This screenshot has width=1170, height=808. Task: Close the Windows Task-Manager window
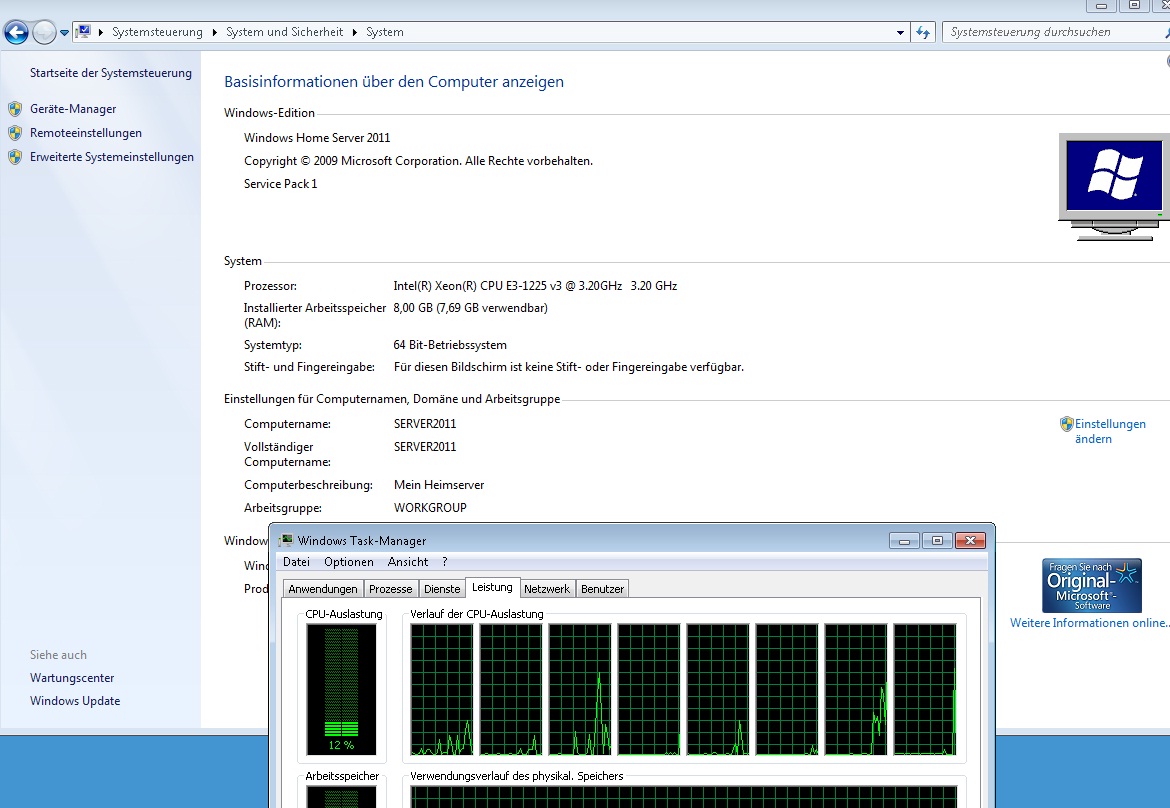click(970, 541)
